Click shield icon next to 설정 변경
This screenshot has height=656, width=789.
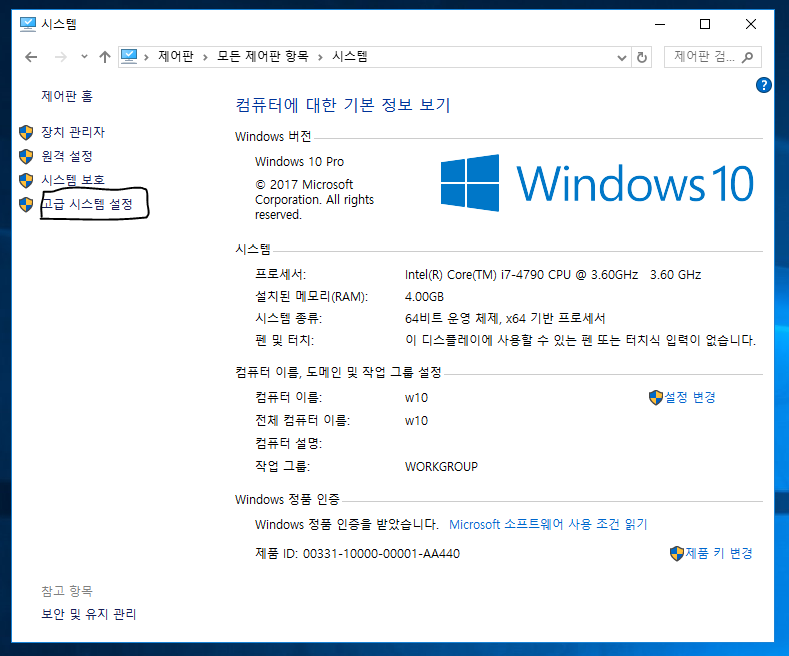[x=656, y=398]
